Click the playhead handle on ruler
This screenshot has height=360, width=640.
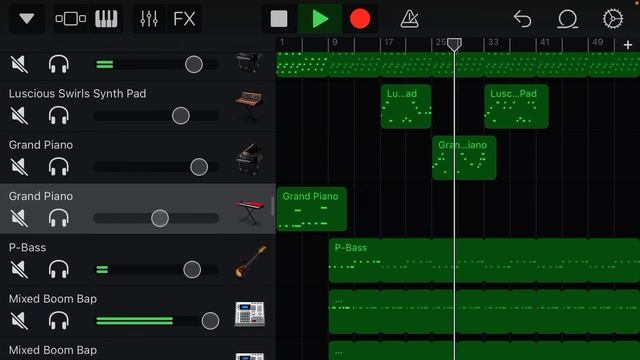click(x=454, y=44)
